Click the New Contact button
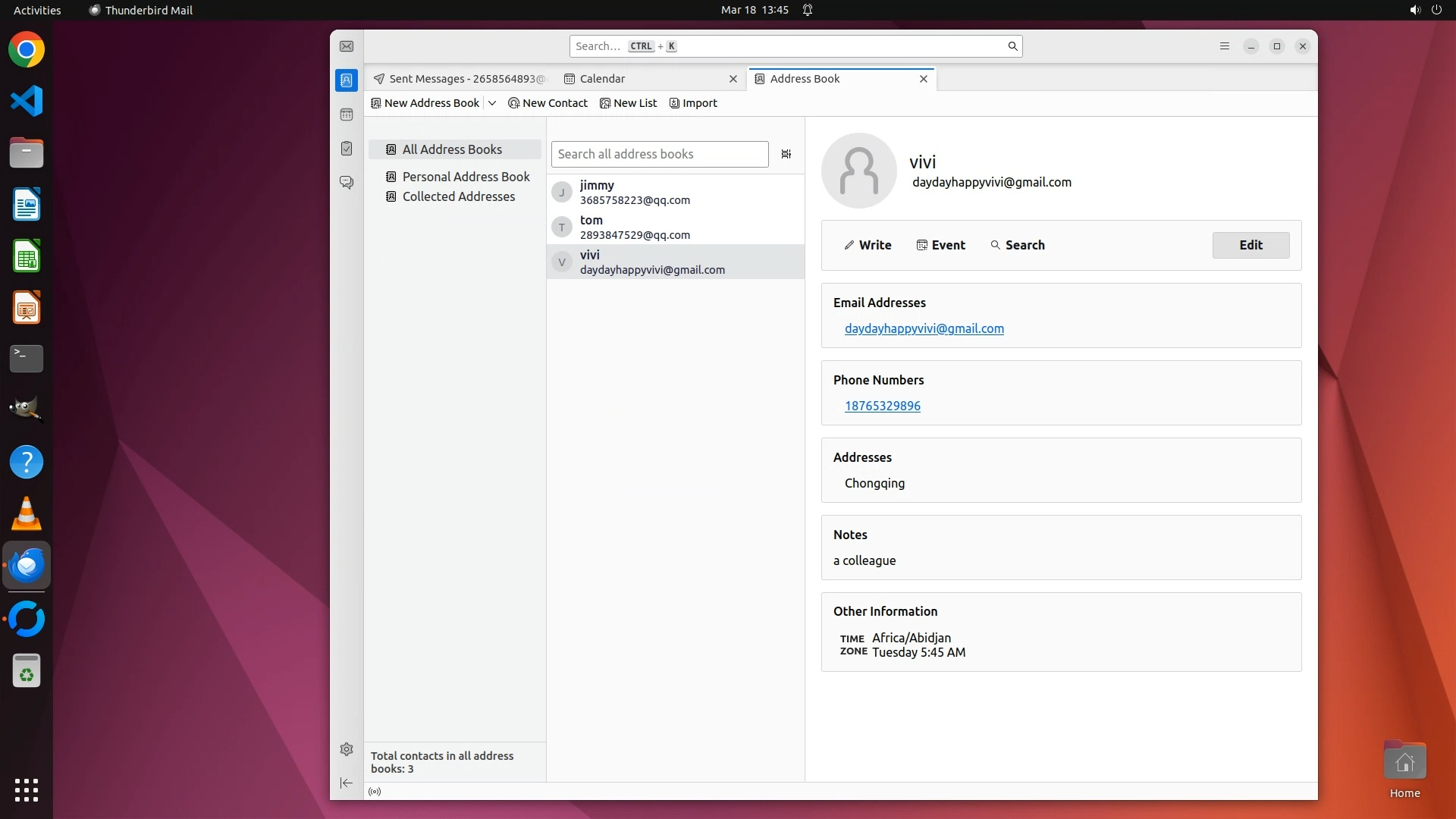This screenshot has width=1456, height=819. tap(548, 103)
